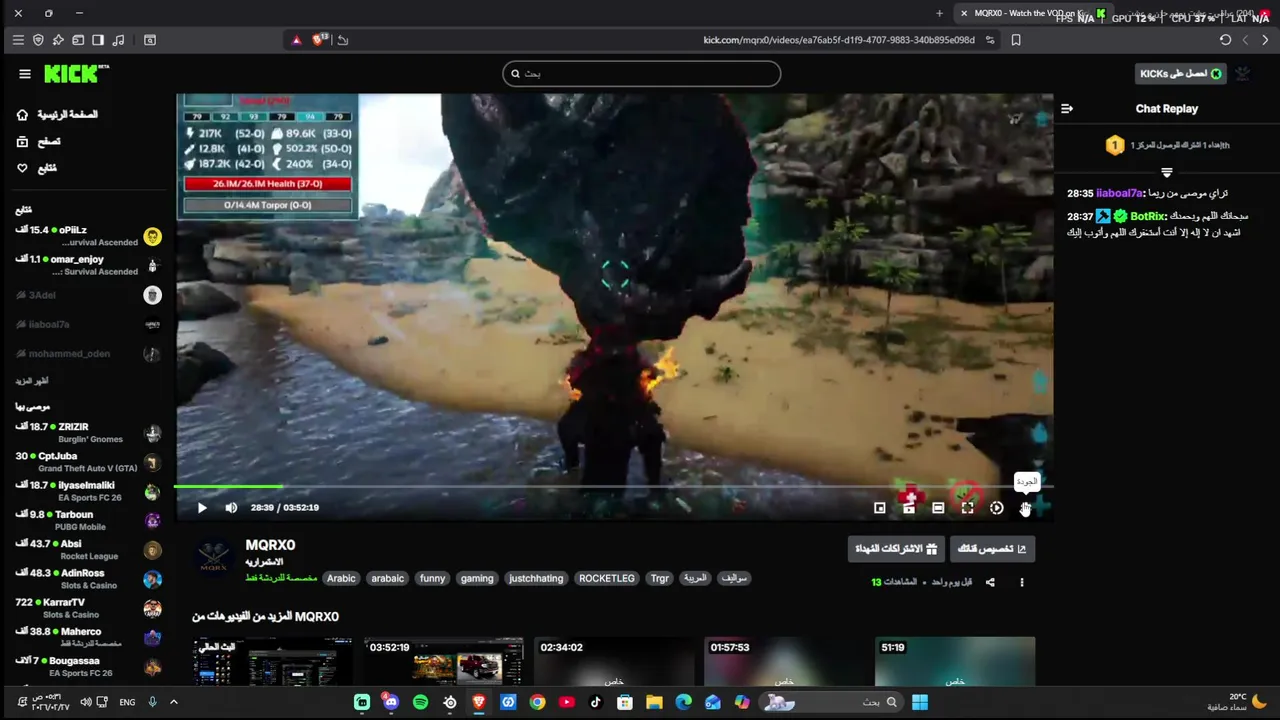Open recommended channel Bougassaa

88,667
